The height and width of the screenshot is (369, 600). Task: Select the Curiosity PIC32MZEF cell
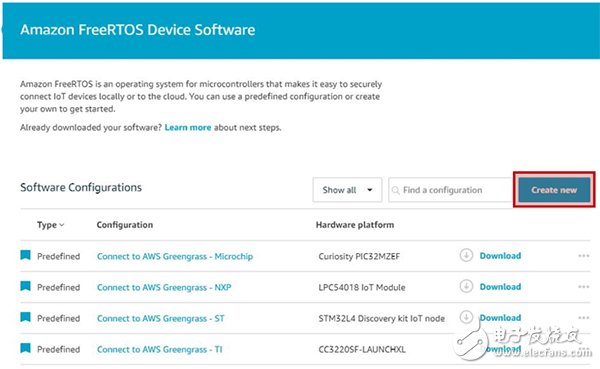point(359,256)
